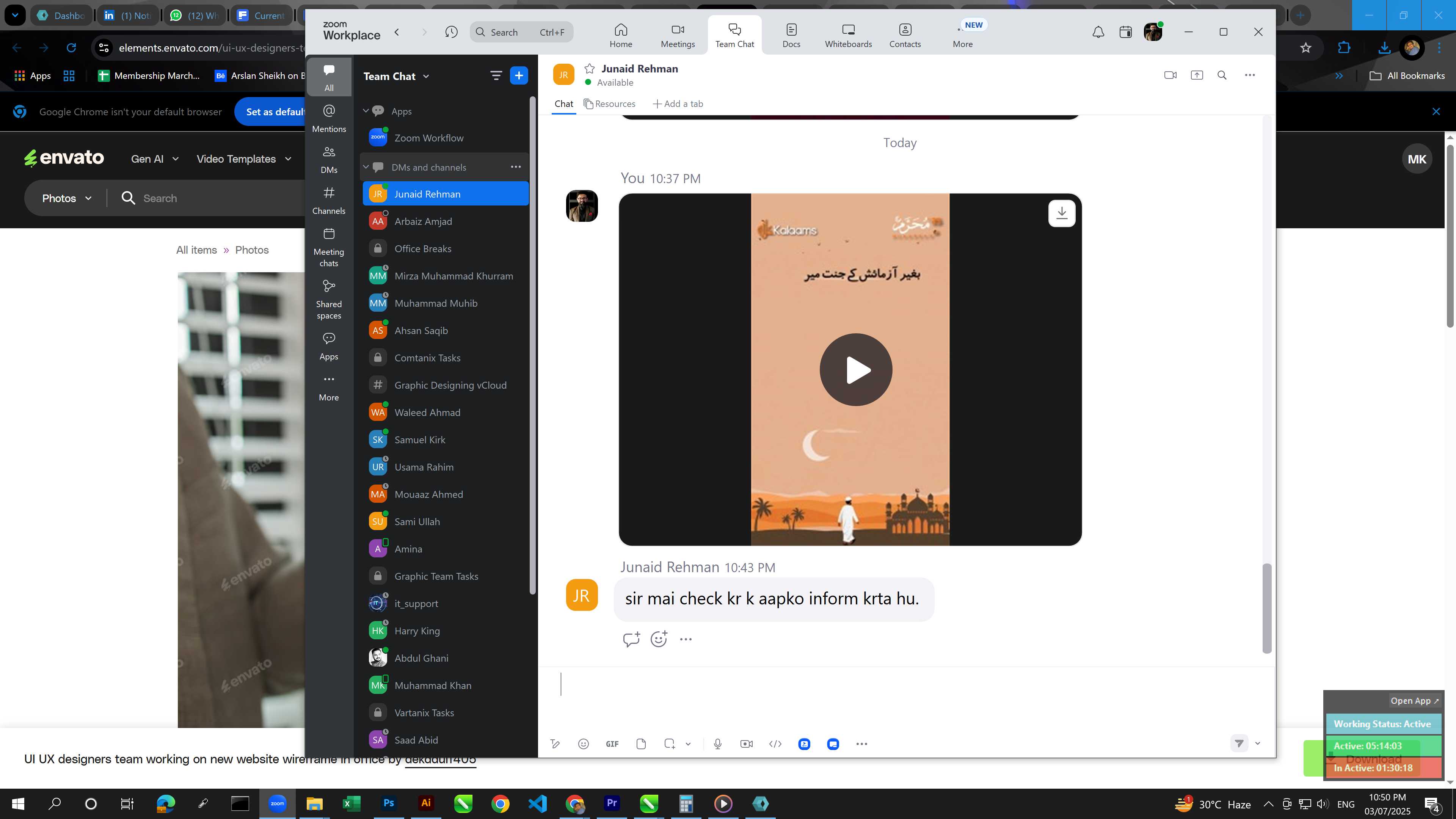Screen dimensions: 1456x819
Task: Search within the Junaid Rehman chat
Action: [x=1222, y=75]
